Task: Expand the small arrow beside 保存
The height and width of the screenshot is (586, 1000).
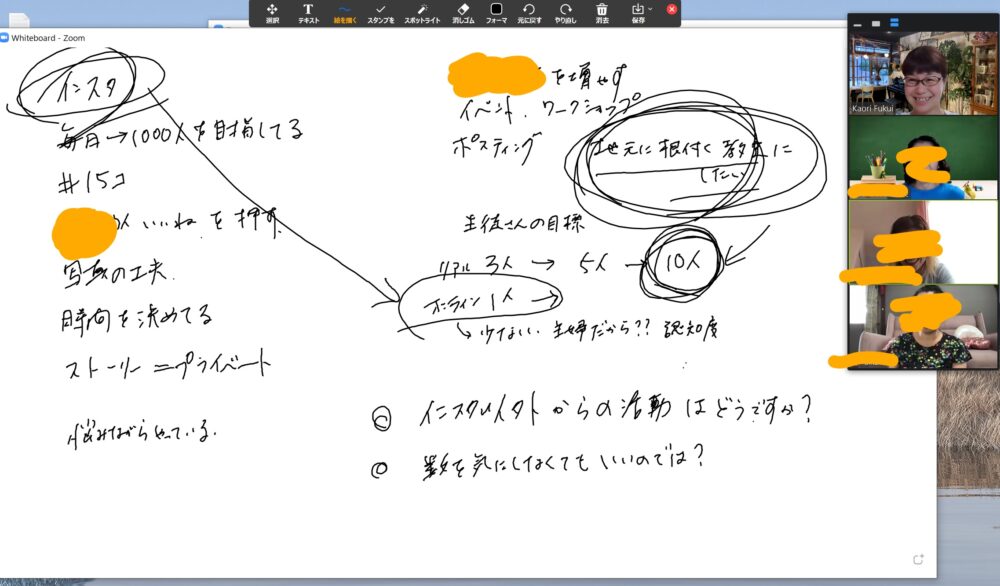Action: click(651, 9)
